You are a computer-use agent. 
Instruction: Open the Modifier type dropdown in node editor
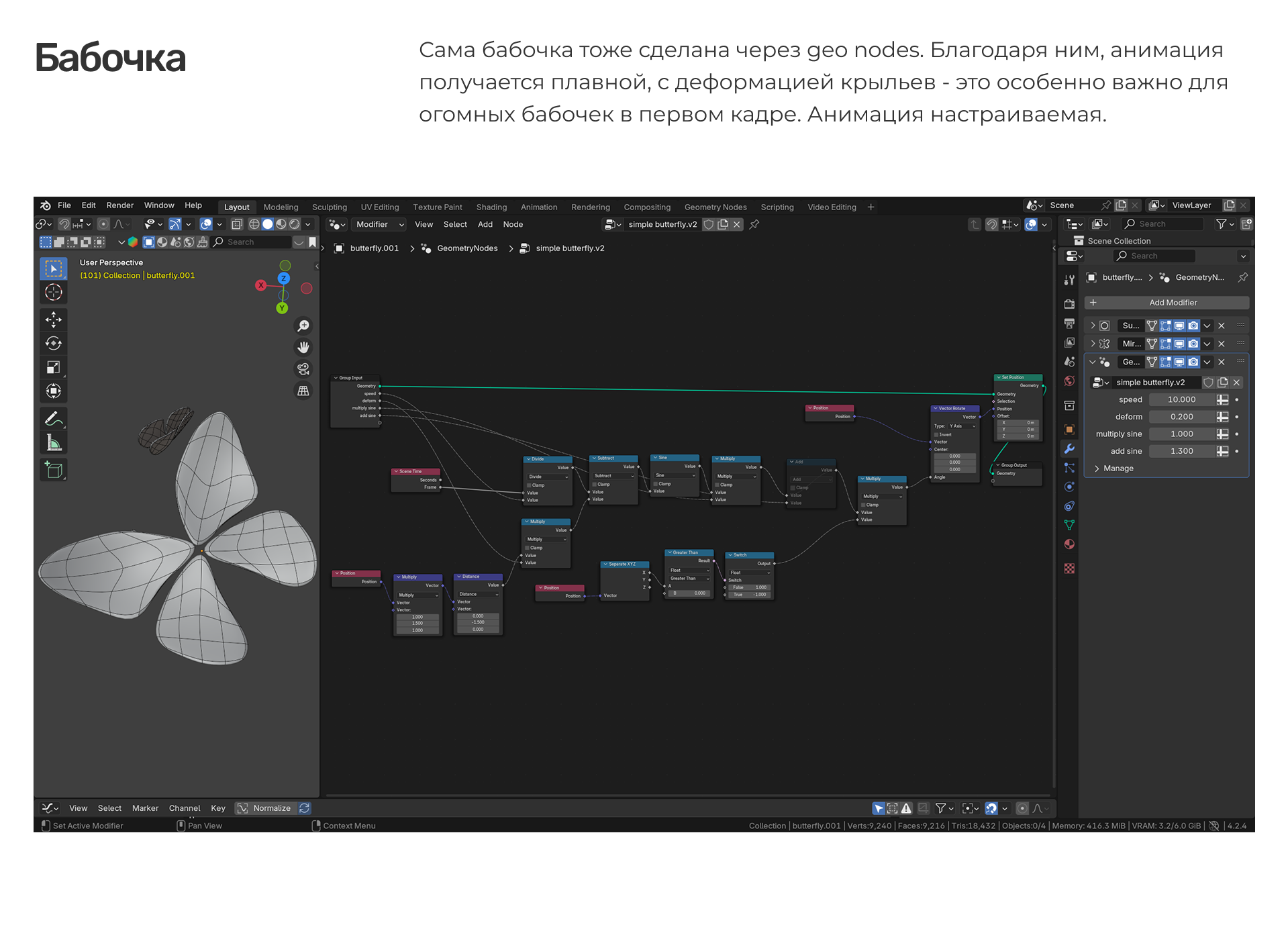(379, 224)
